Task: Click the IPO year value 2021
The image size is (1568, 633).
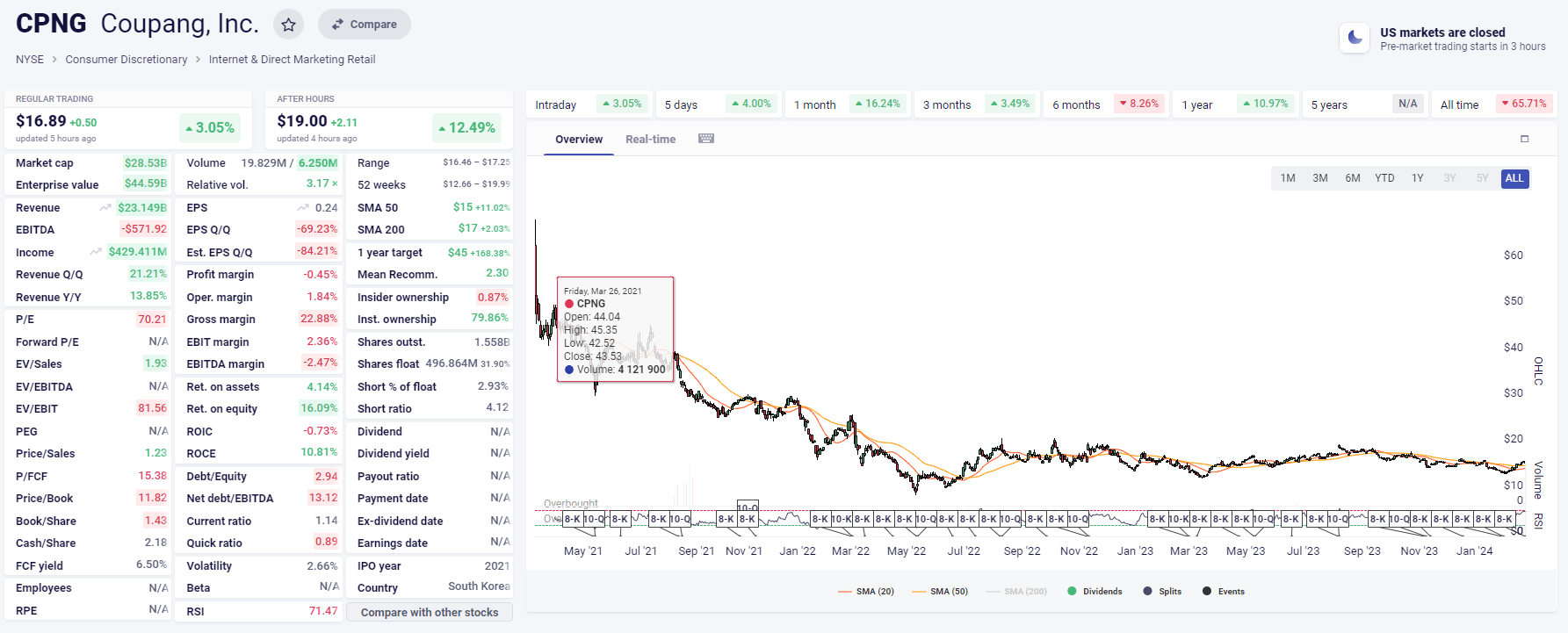Action: pyautogui.click(x=497, y=566)
